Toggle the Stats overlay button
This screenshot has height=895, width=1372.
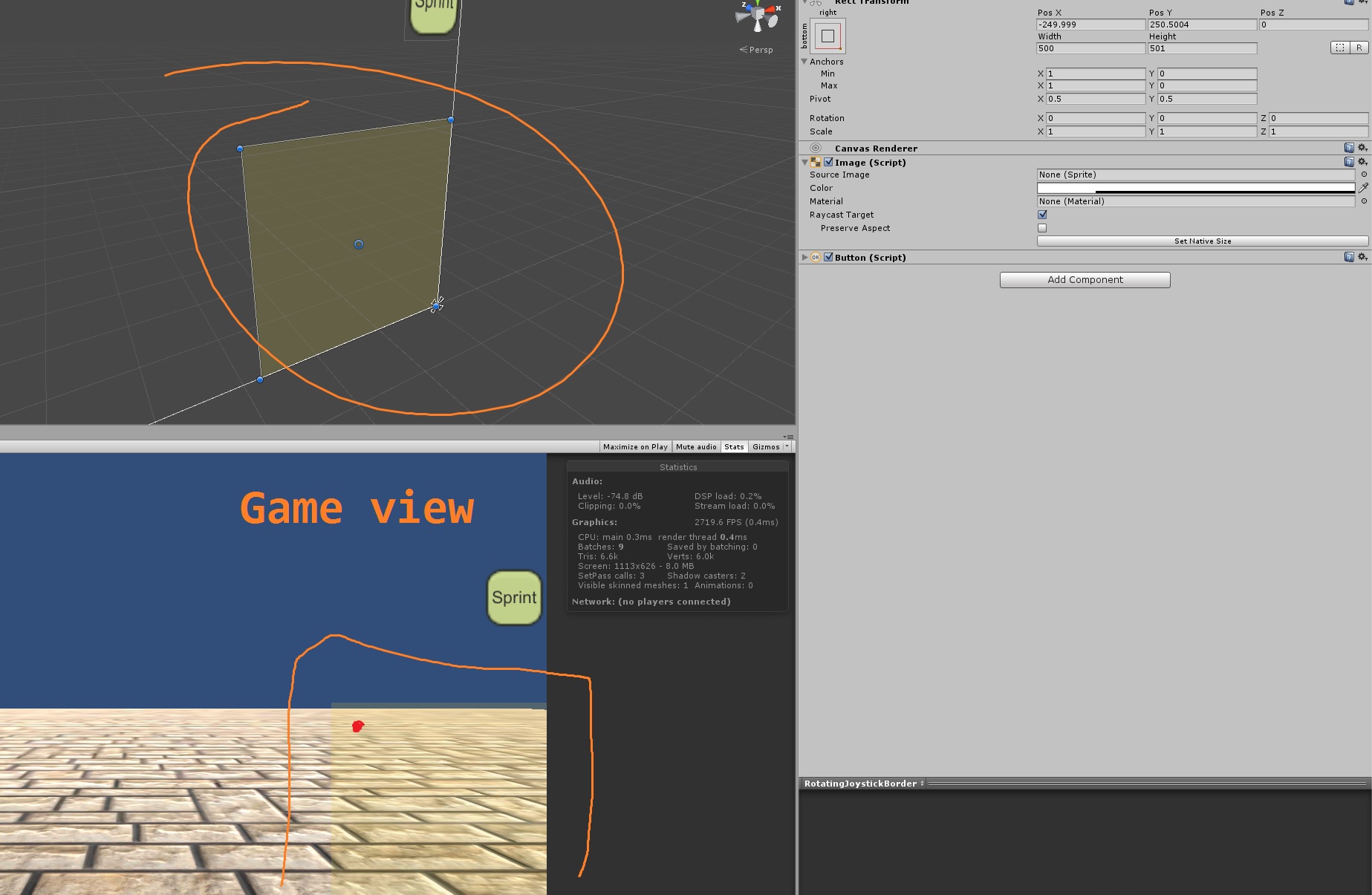coord(734,446)
